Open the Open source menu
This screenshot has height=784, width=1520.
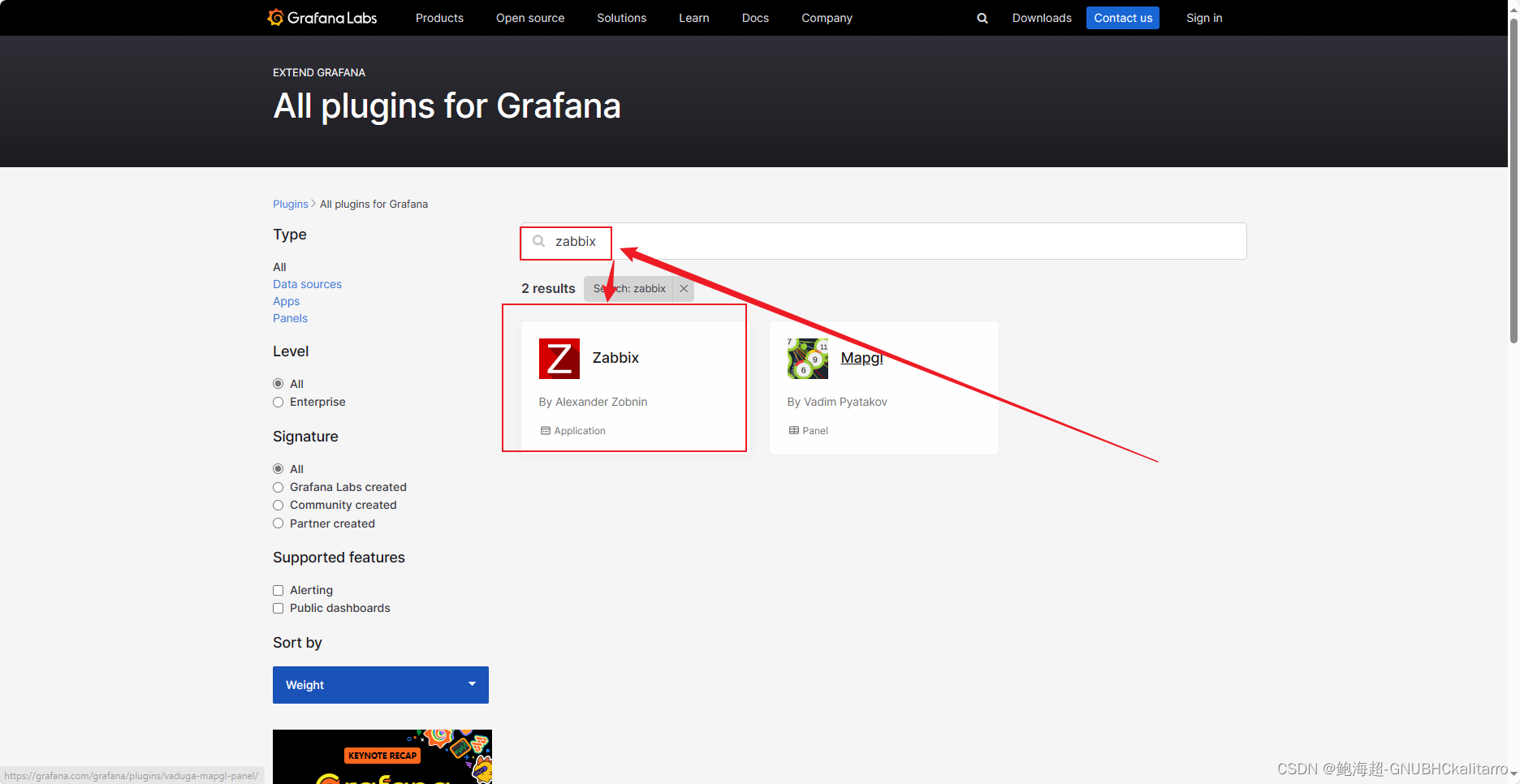tap(530, 18)
